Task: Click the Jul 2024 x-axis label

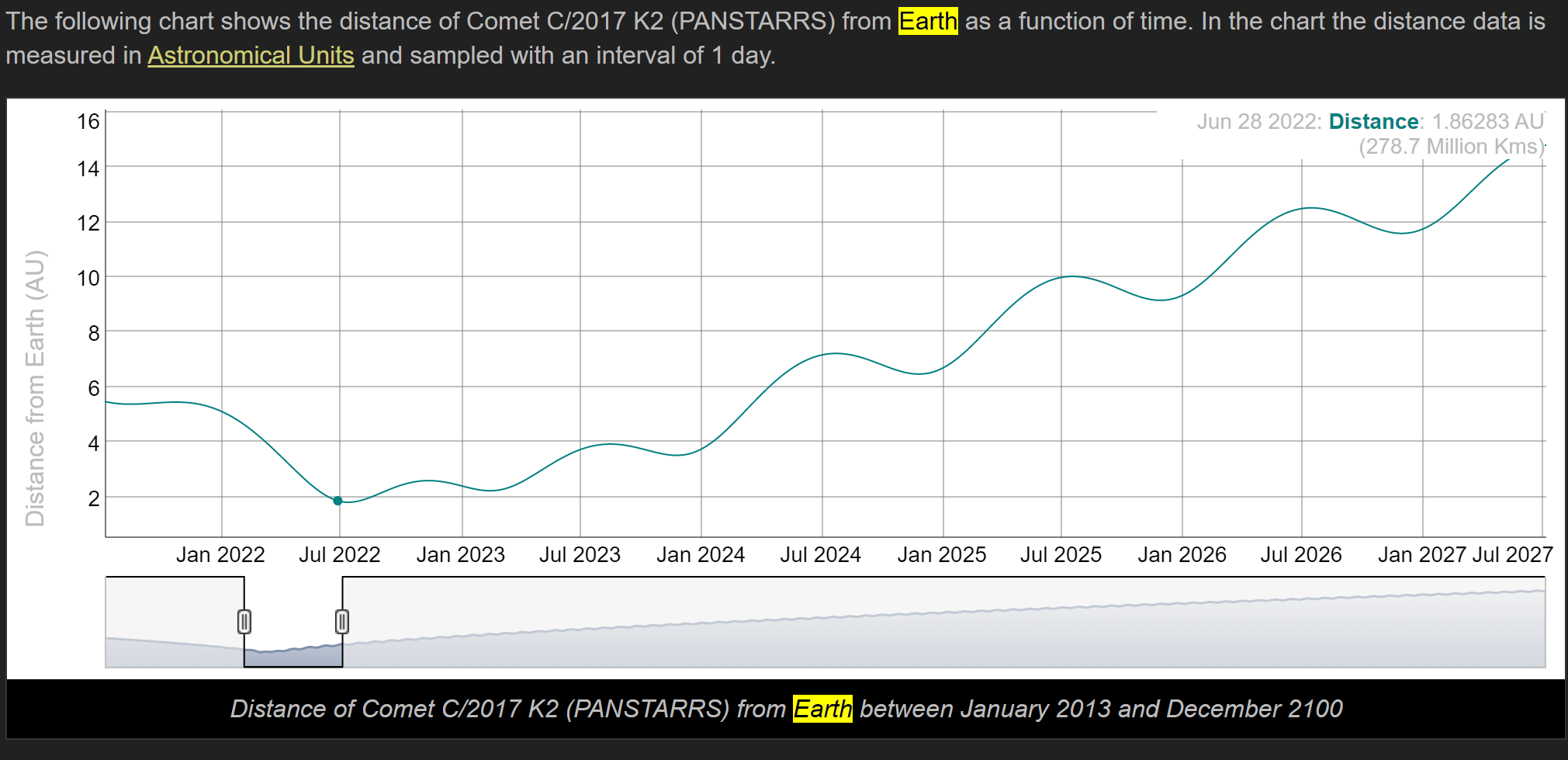Action: coord(820,555)
